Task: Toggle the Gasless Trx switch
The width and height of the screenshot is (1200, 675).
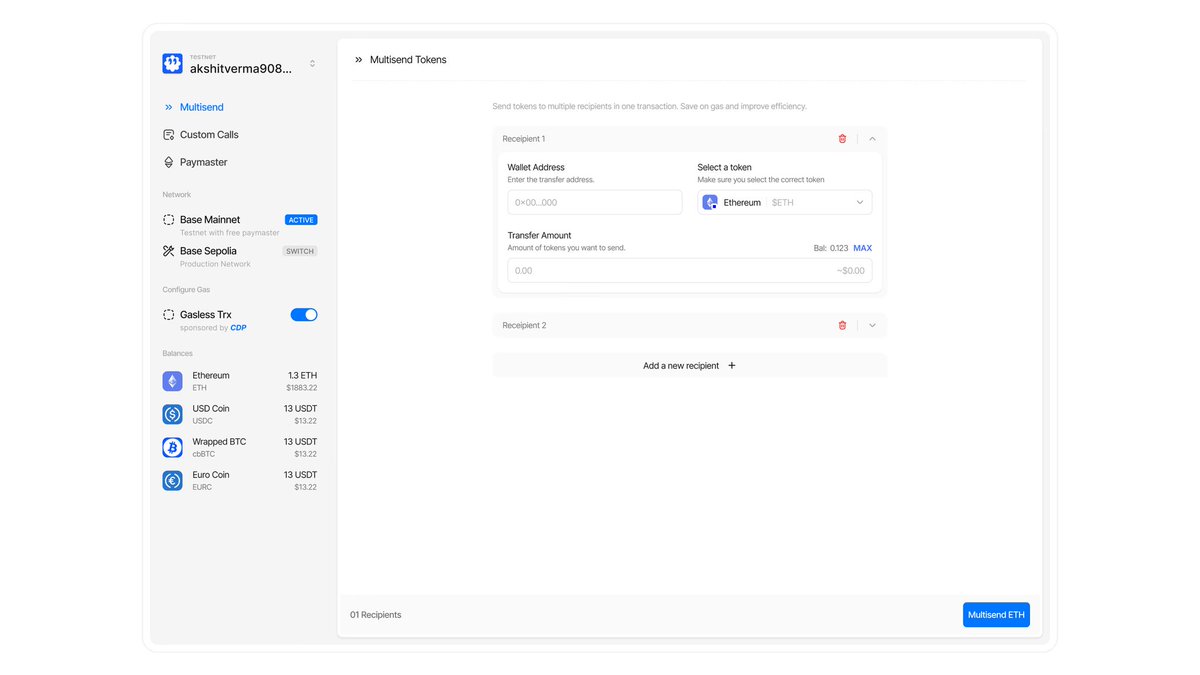Action: tap(304, 315)
